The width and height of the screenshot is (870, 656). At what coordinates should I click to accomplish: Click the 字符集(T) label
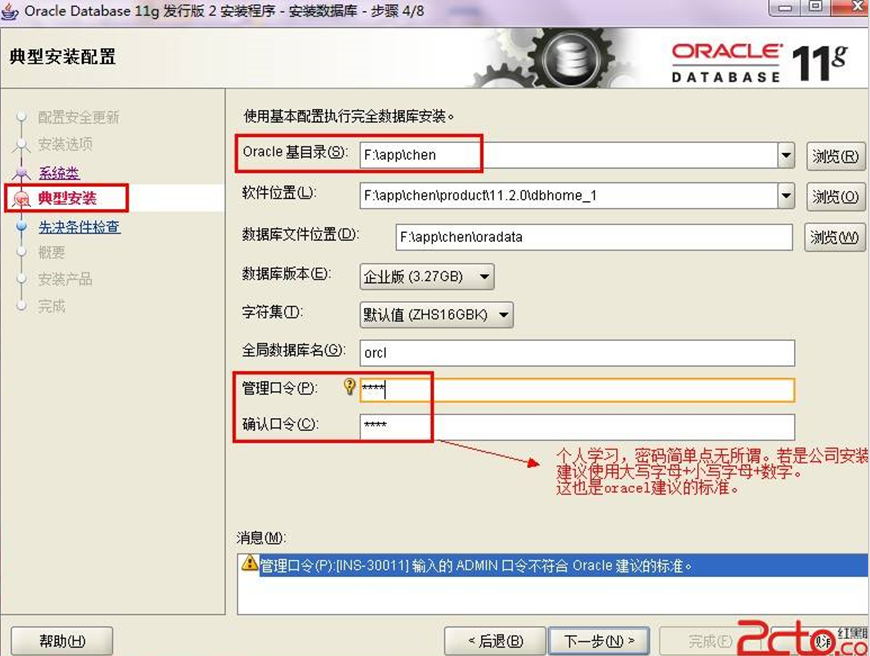[x=272, y=312]
